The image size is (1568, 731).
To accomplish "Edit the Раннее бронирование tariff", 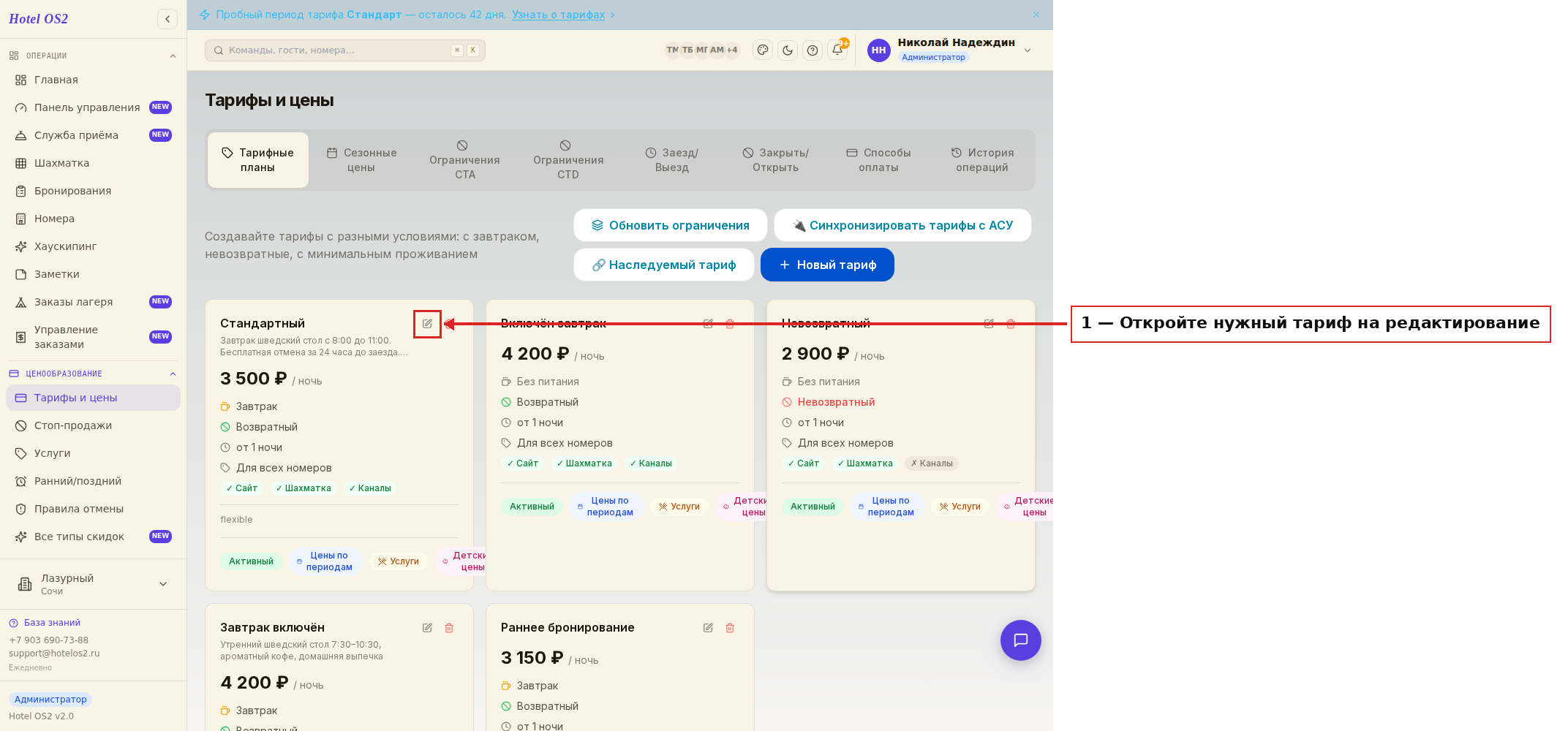I will coord(708,628).
